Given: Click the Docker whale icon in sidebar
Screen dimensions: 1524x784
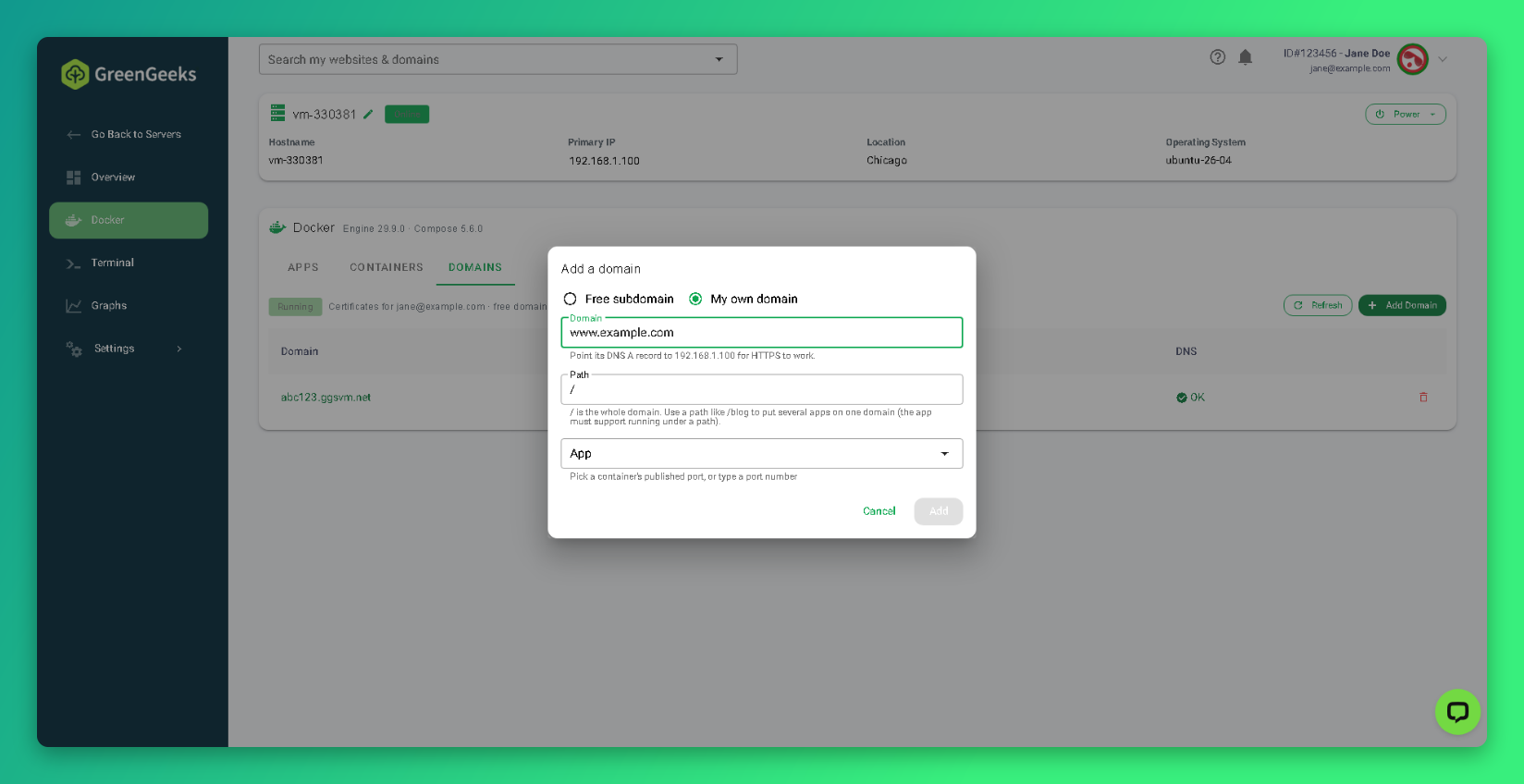Looking at the screenshot, I should pyautogui.click(x=73, y=220).
